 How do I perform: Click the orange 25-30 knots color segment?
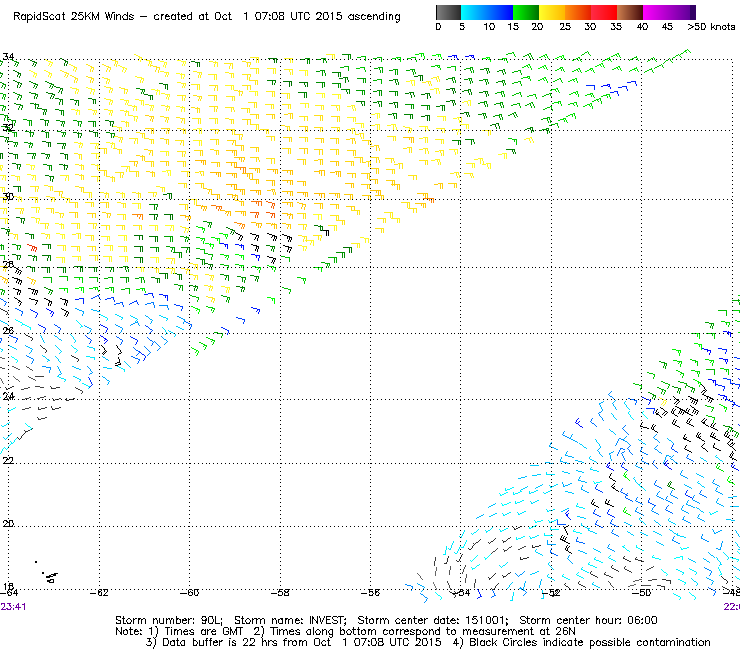click(578, 12)
